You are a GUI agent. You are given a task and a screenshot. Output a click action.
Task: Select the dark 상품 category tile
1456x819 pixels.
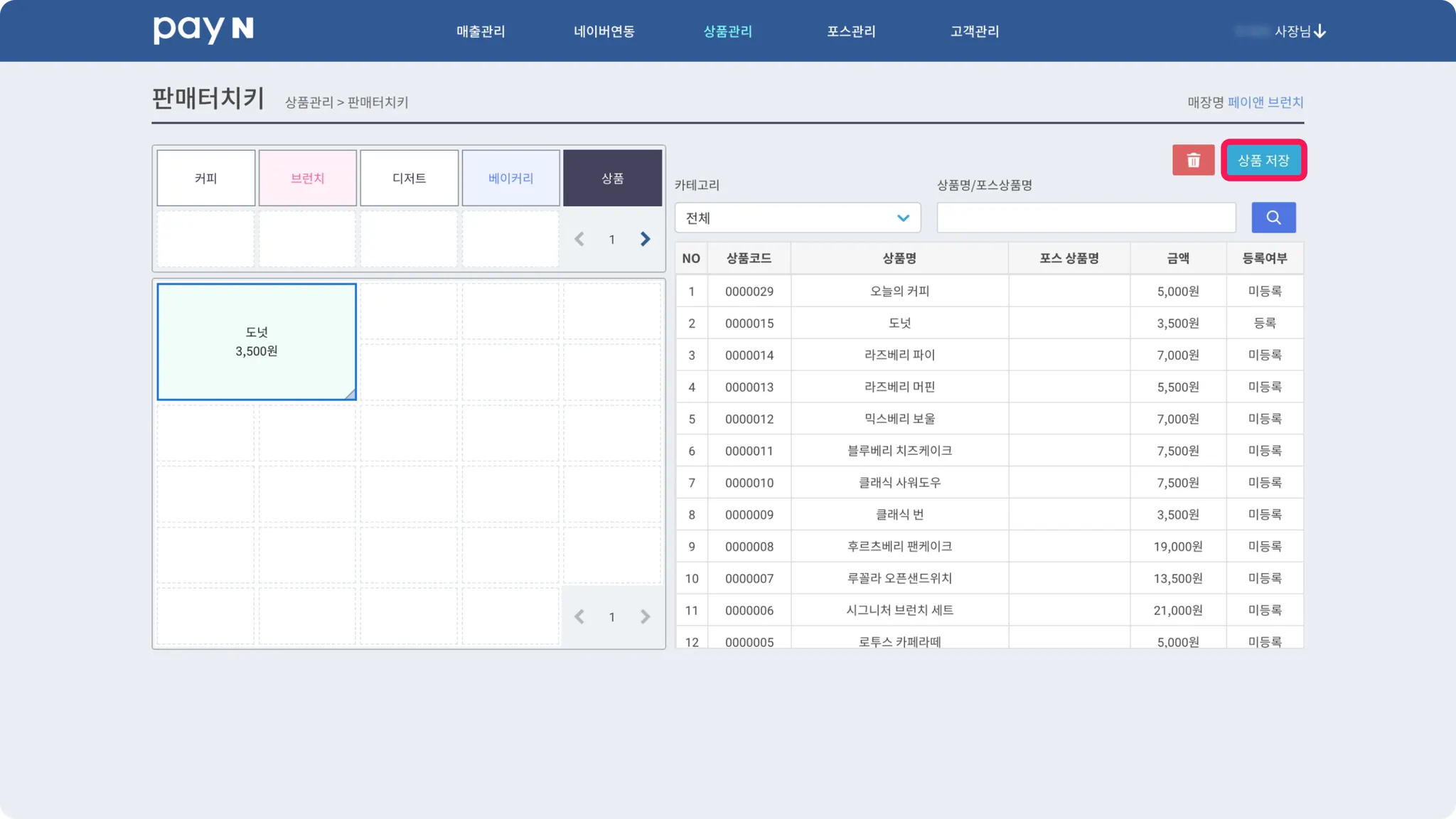point(612,178)
